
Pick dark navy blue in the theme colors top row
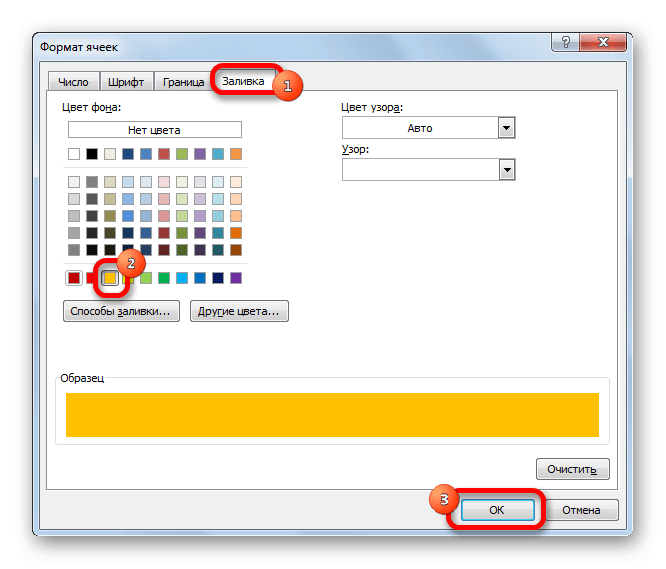pyautogui.click(x=128, y=154)
